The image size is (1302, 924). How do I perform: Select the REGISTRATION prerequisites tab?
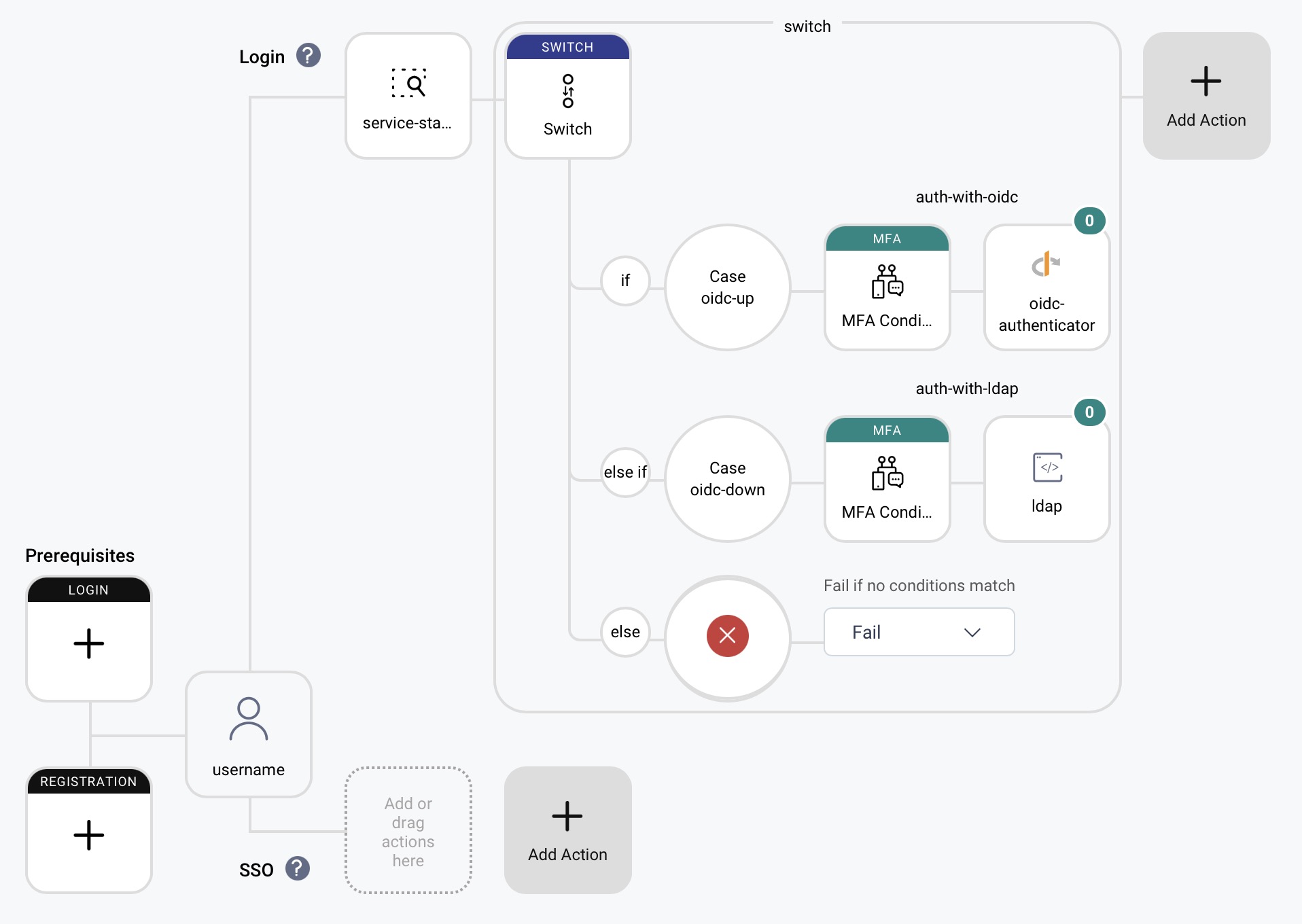pos(88,781)
